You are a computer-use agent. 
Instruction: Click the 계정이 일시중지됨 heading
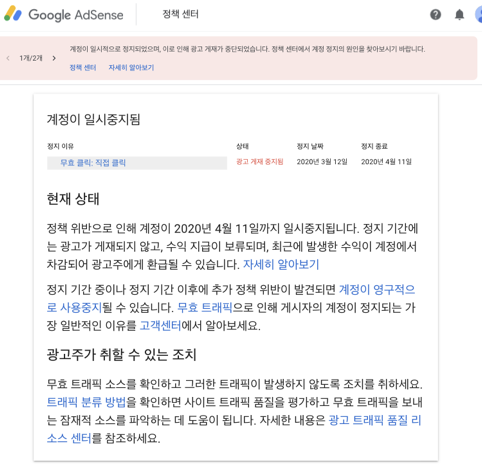pos(93,119)
